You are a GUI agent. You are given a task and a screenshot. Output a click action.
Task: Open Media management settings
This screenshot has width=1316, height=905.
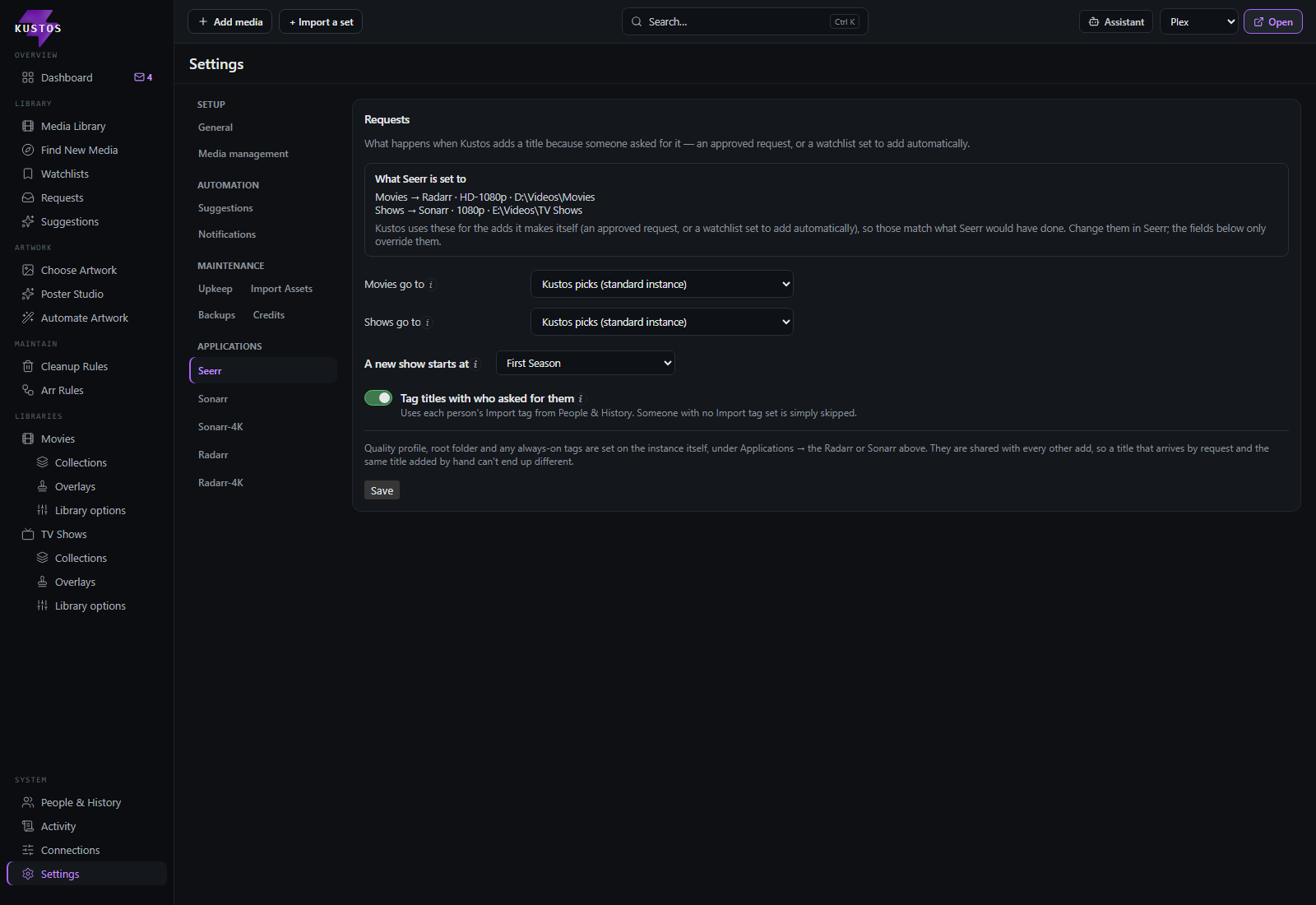(243, 154)
